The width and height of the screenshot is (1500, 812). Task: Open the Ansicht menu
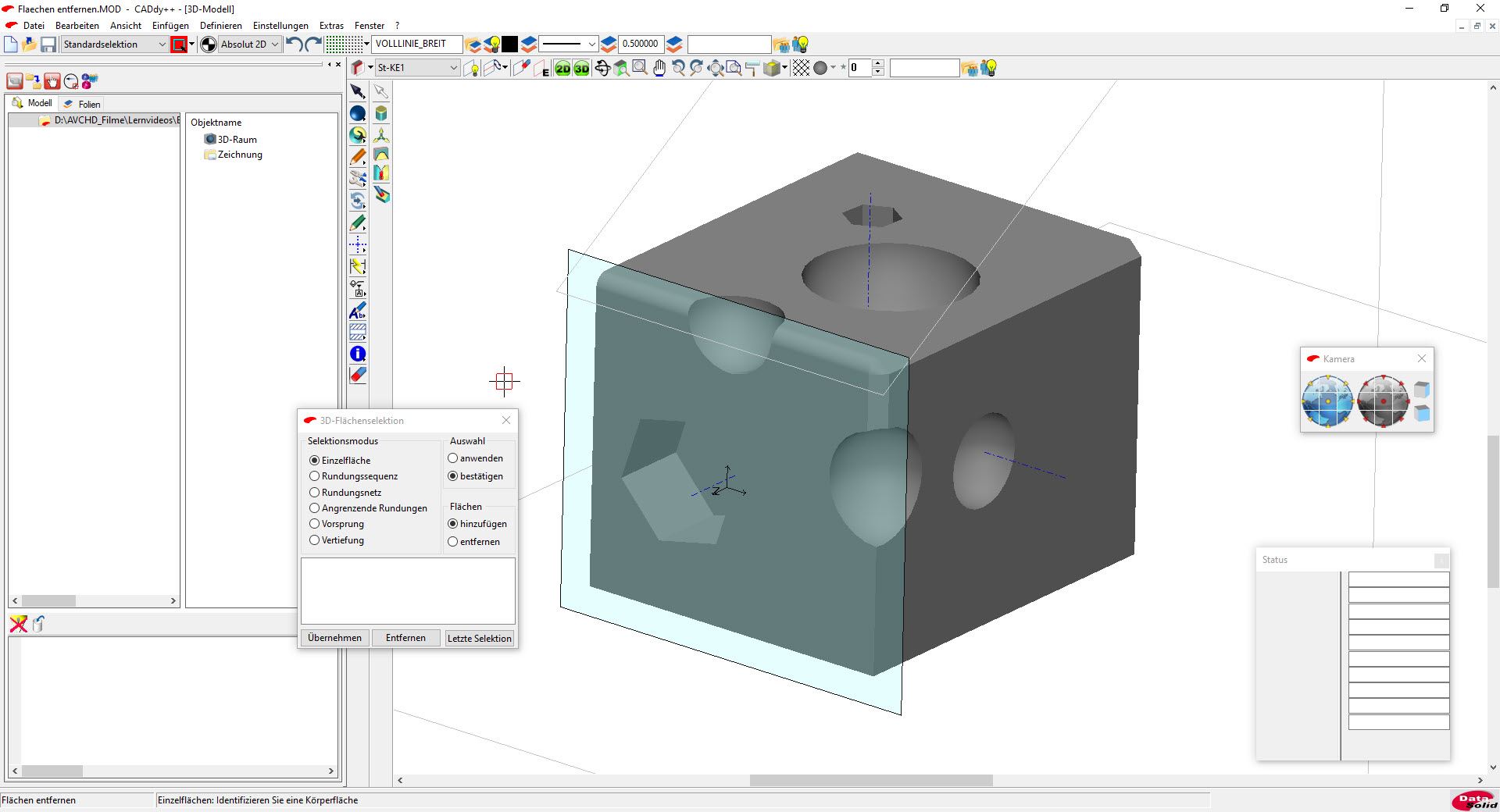pyautogui.click(x=126, y=26)
